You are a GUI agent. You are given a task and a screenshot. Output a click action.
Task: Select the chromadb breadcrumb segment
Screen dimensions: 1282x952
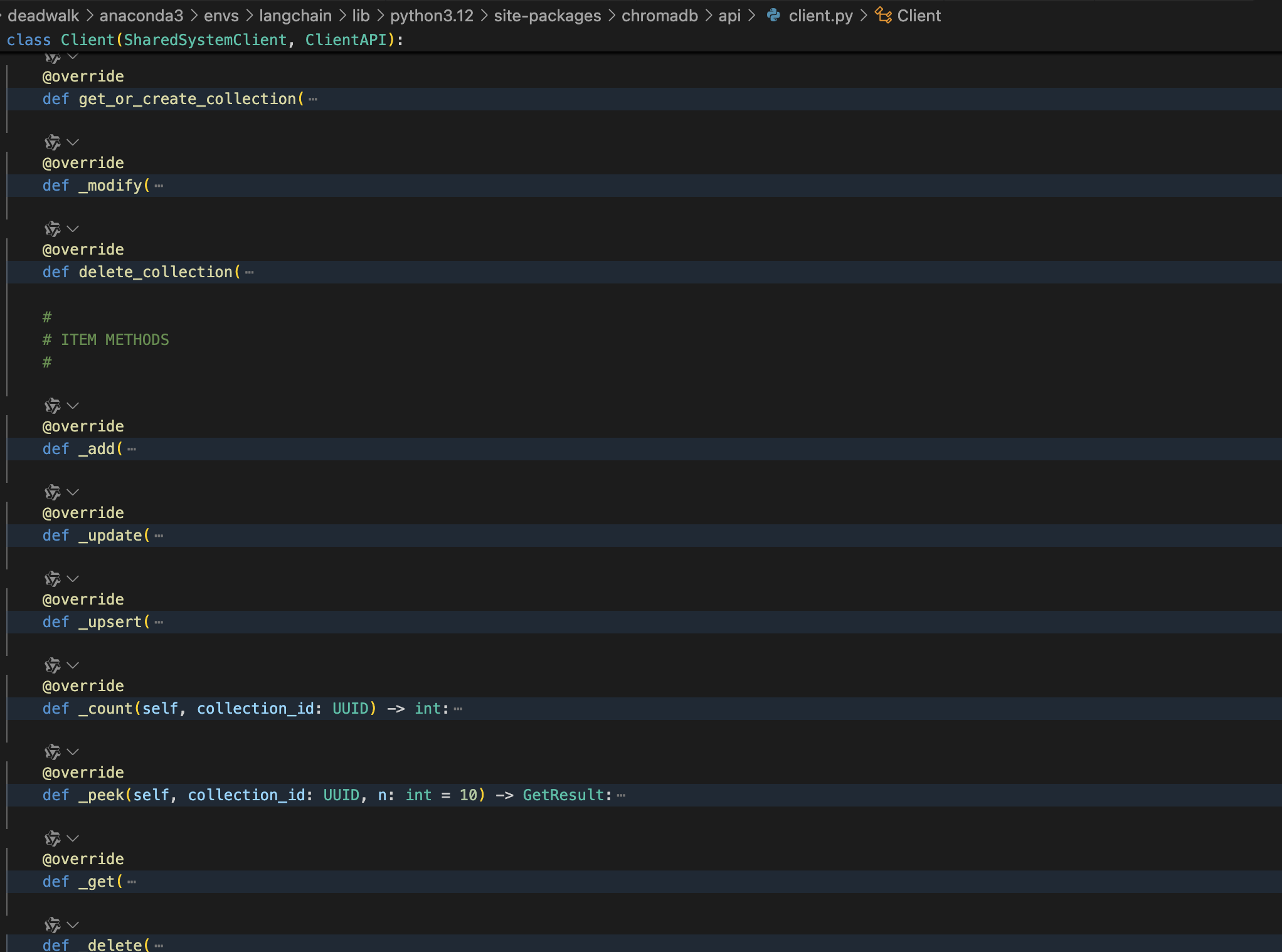pos(659,16)
